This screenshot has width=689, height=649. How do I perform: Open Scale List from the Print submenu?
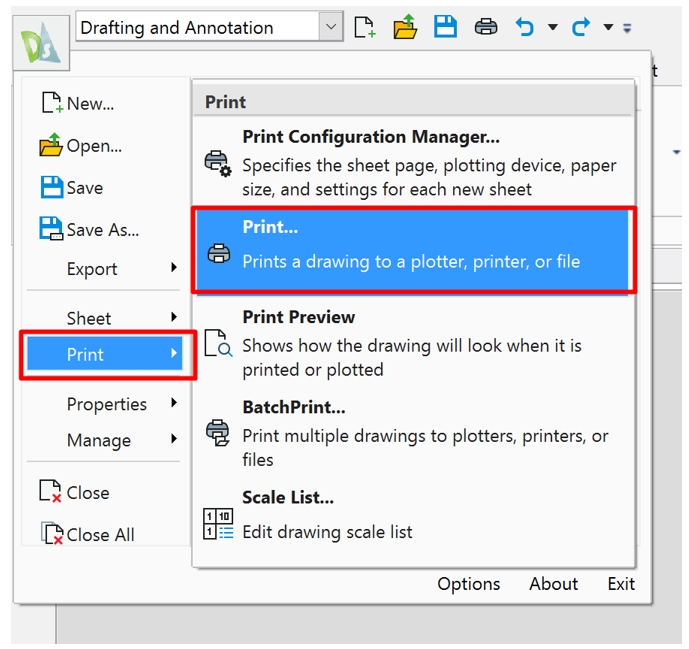(x=287, y=497)
